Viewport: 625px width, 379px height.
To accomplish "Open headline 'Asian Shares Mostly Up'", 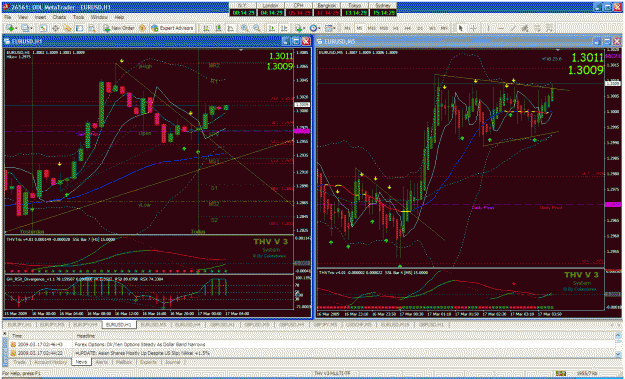I will (x=143, y=353).
